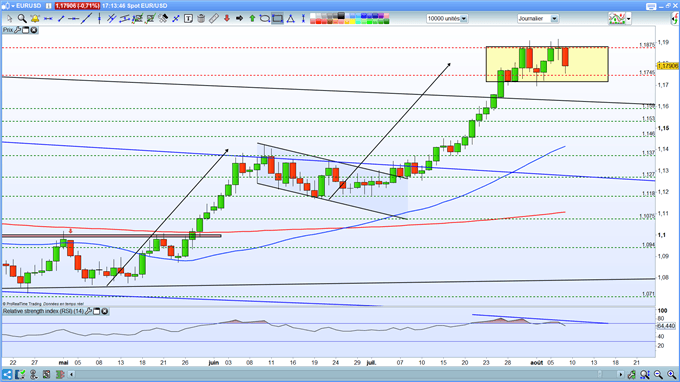Viewport: 680px width, 382px height.
Task: Click the Relative strength index (RSI)(14) label
Action: coord(43,311)
